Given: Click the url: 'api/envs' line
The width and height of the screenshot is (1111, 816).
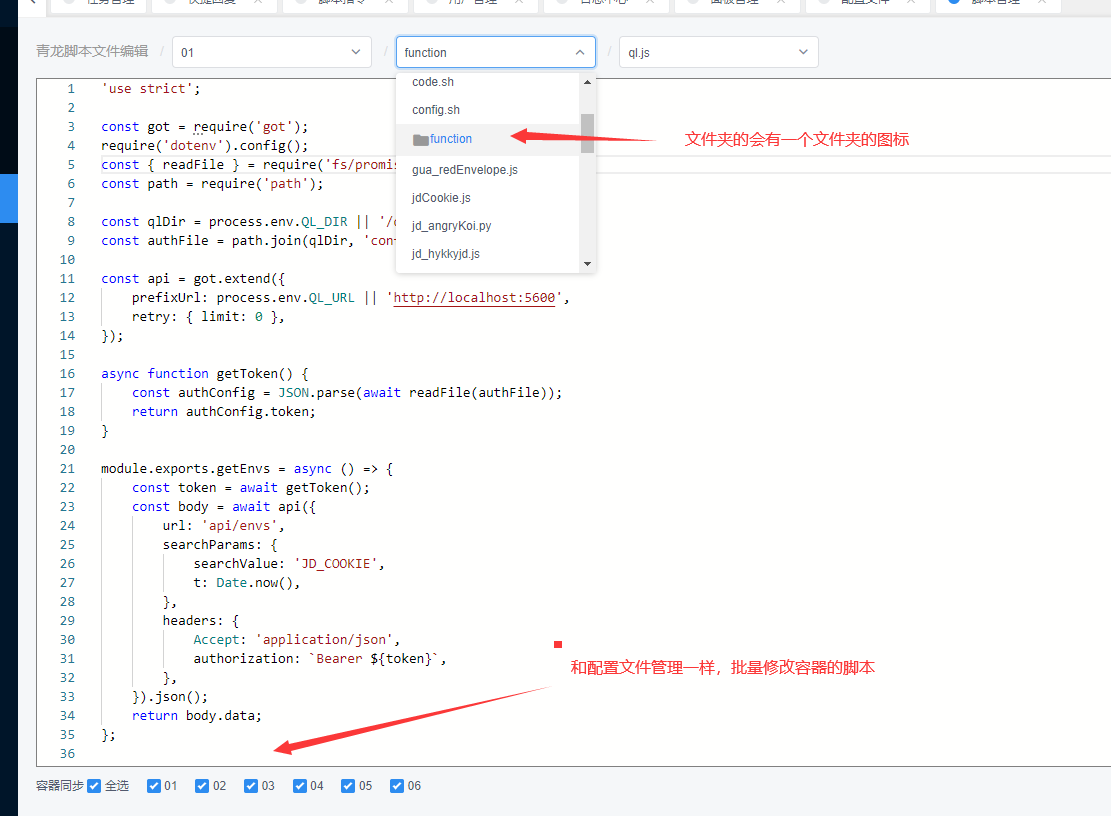Looking at the screenshot, I should [x=224, y=526].
